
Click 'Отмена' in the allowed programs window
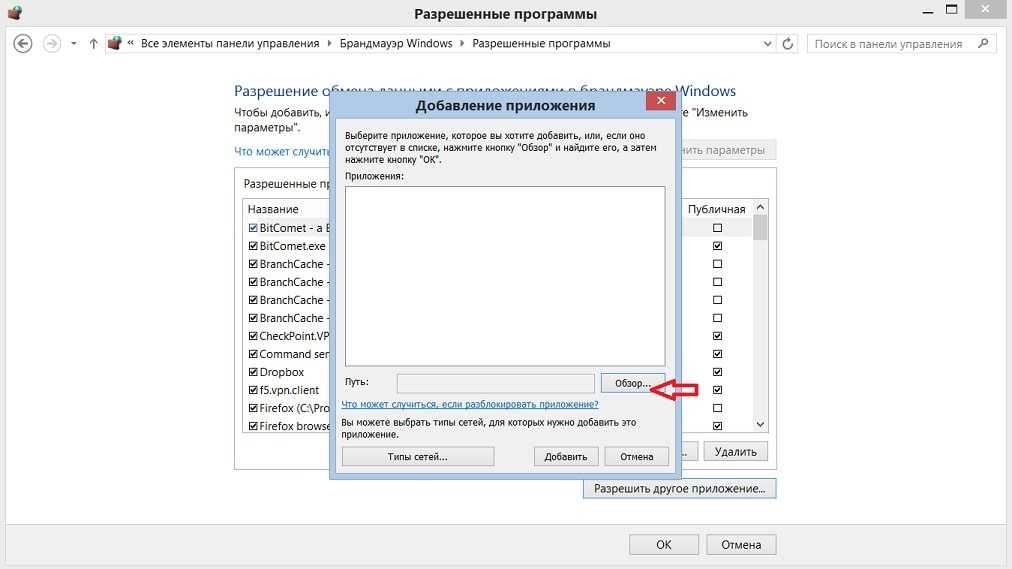tap(741, 544)
